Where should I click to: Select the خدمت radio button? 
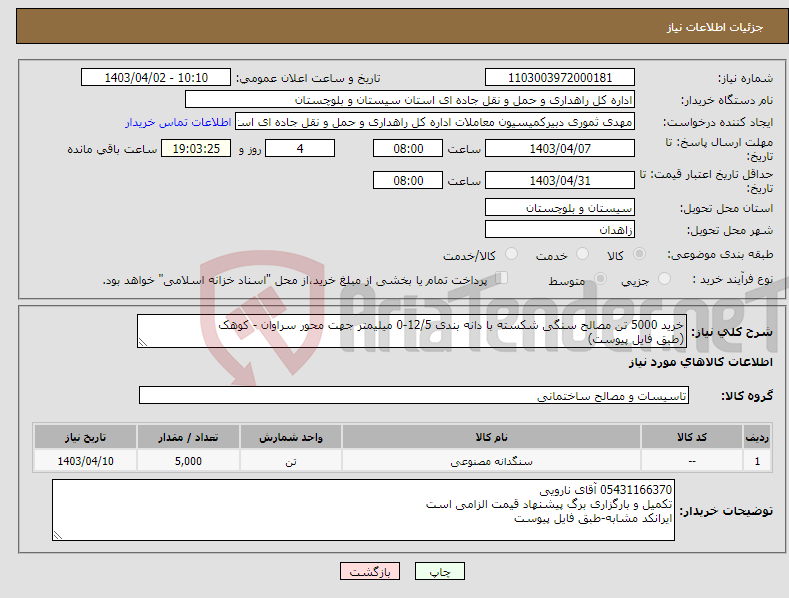coord(582,254)
